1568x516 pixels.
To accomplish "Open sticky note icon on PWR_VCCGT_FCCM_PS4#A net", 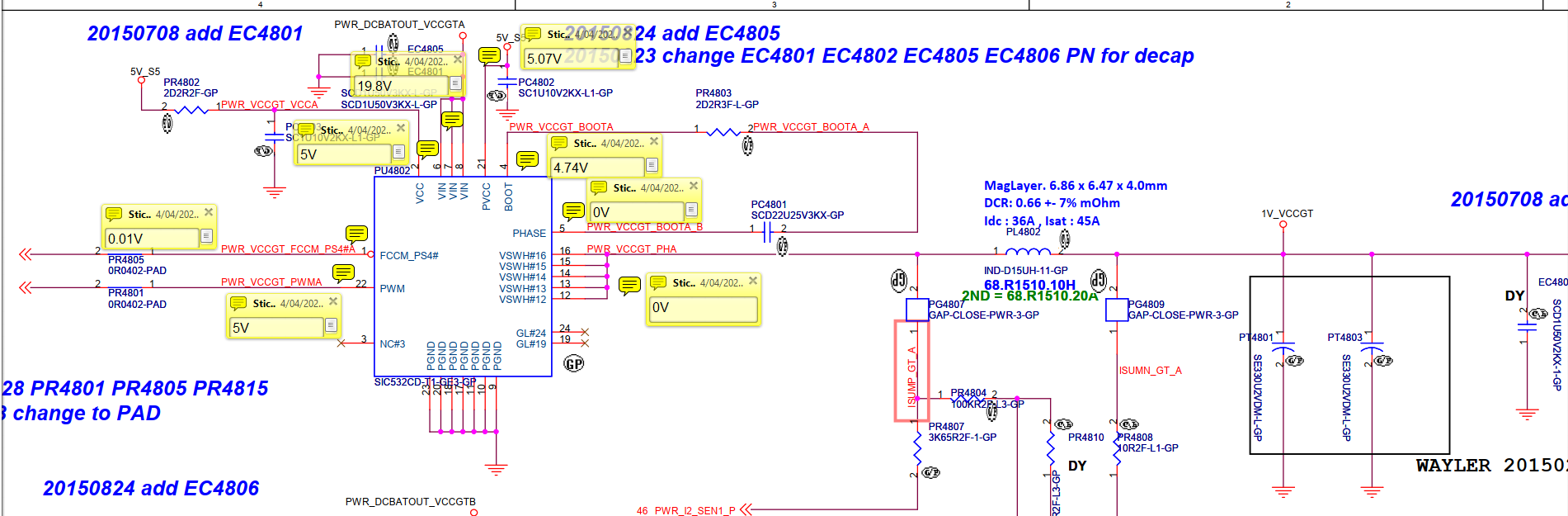I will [356, 234].
